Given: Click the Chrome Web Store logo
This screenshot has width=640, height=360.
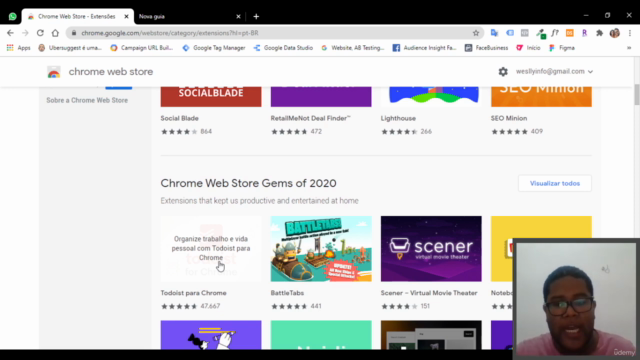Looking at the screenshot, I should click(54, 72).
